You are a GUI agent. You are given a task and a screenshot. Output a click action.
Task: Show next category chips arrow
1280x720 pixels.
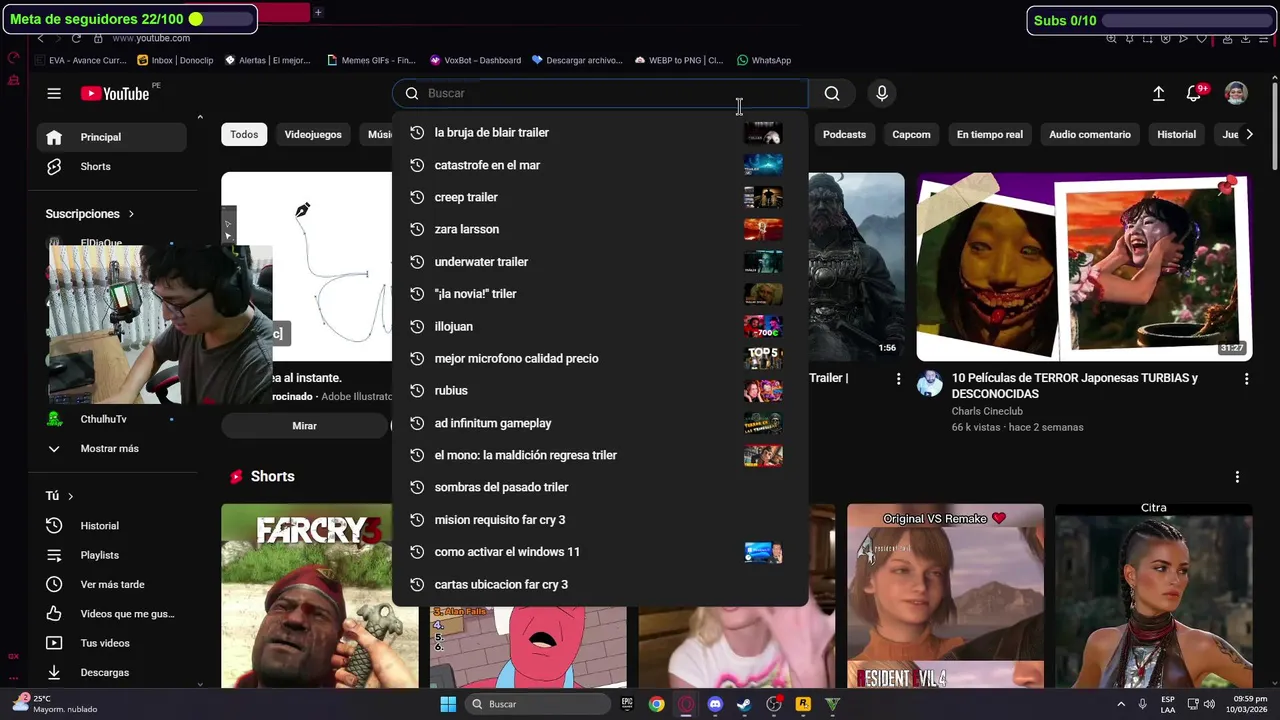[x=1248, y=134]
